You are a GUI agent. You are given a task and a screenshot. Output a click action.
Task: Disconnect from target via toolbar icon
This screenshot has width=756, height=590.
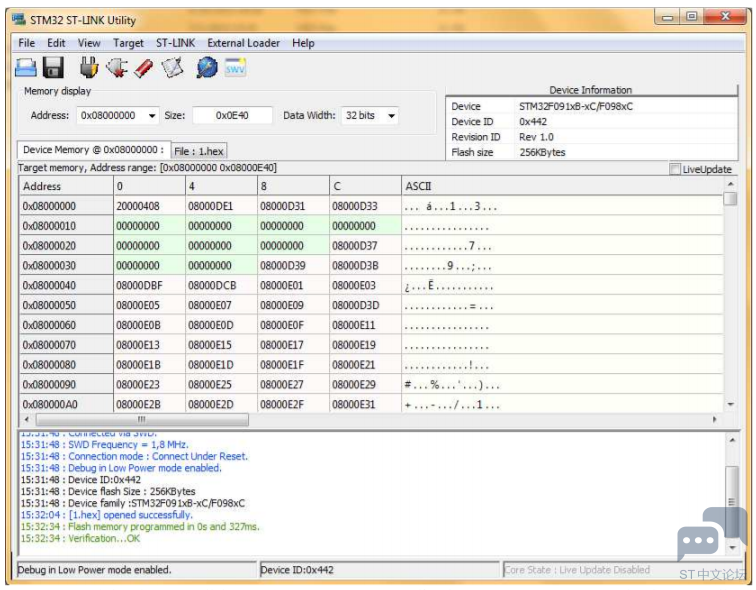pos(117,67)
